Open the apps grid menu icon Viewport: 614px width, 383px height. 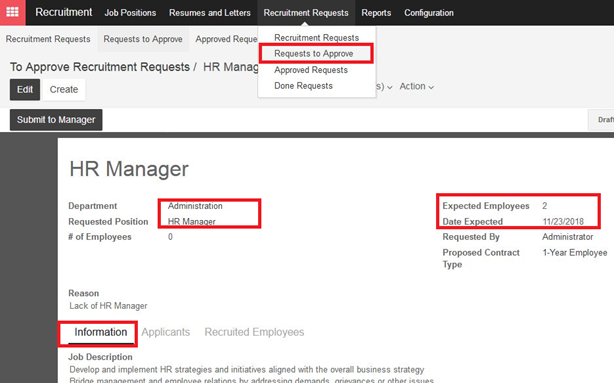[x=13, y=12]
